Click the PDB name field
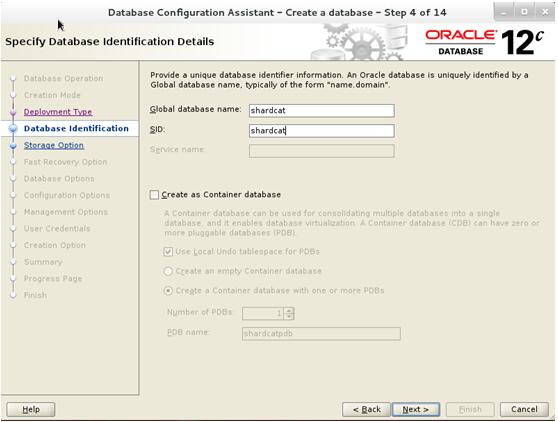Viewport: 558px width, 422px height. 321,334
